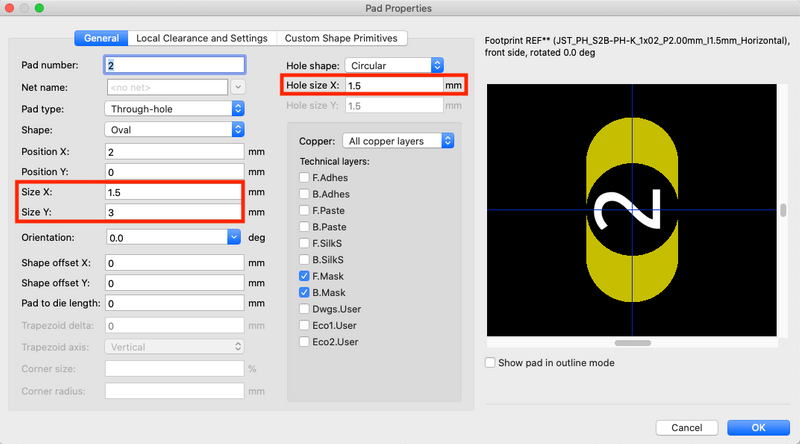Click the Hole size X field

393,86
